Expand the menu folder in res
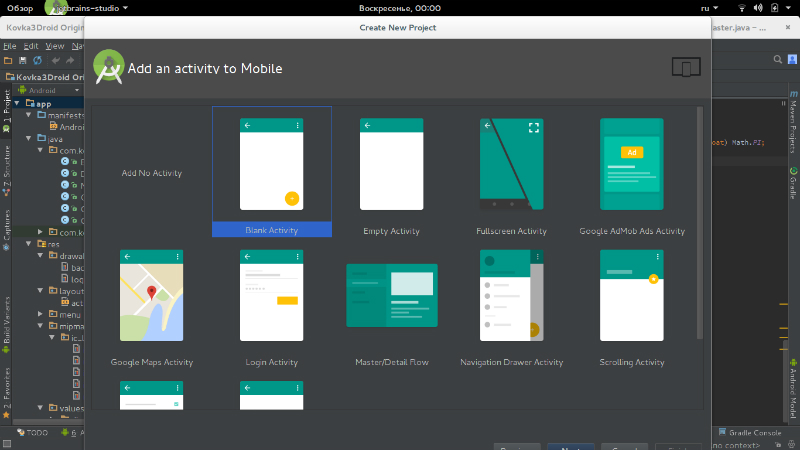The image size is (800, 450). coord(40,314)
